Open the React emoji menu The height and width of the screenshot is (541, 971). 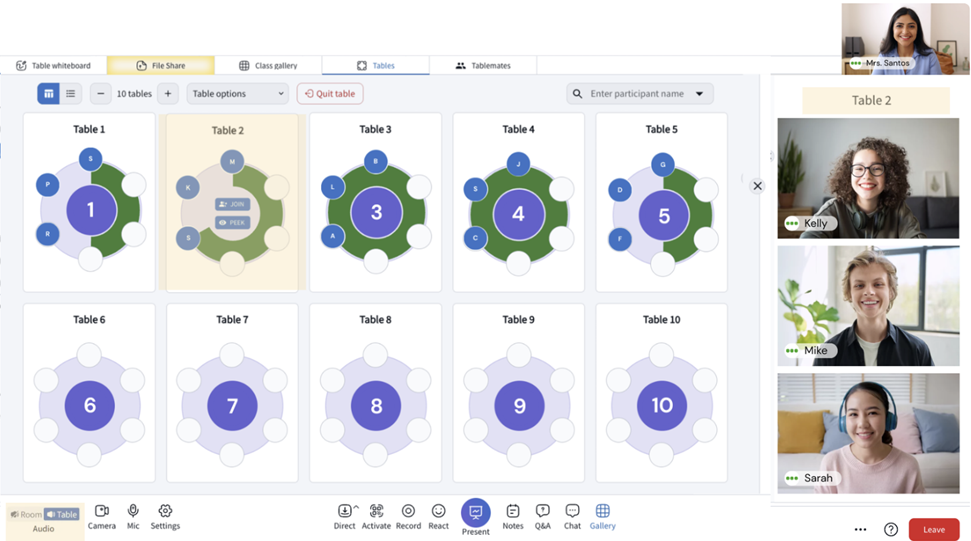438,511
